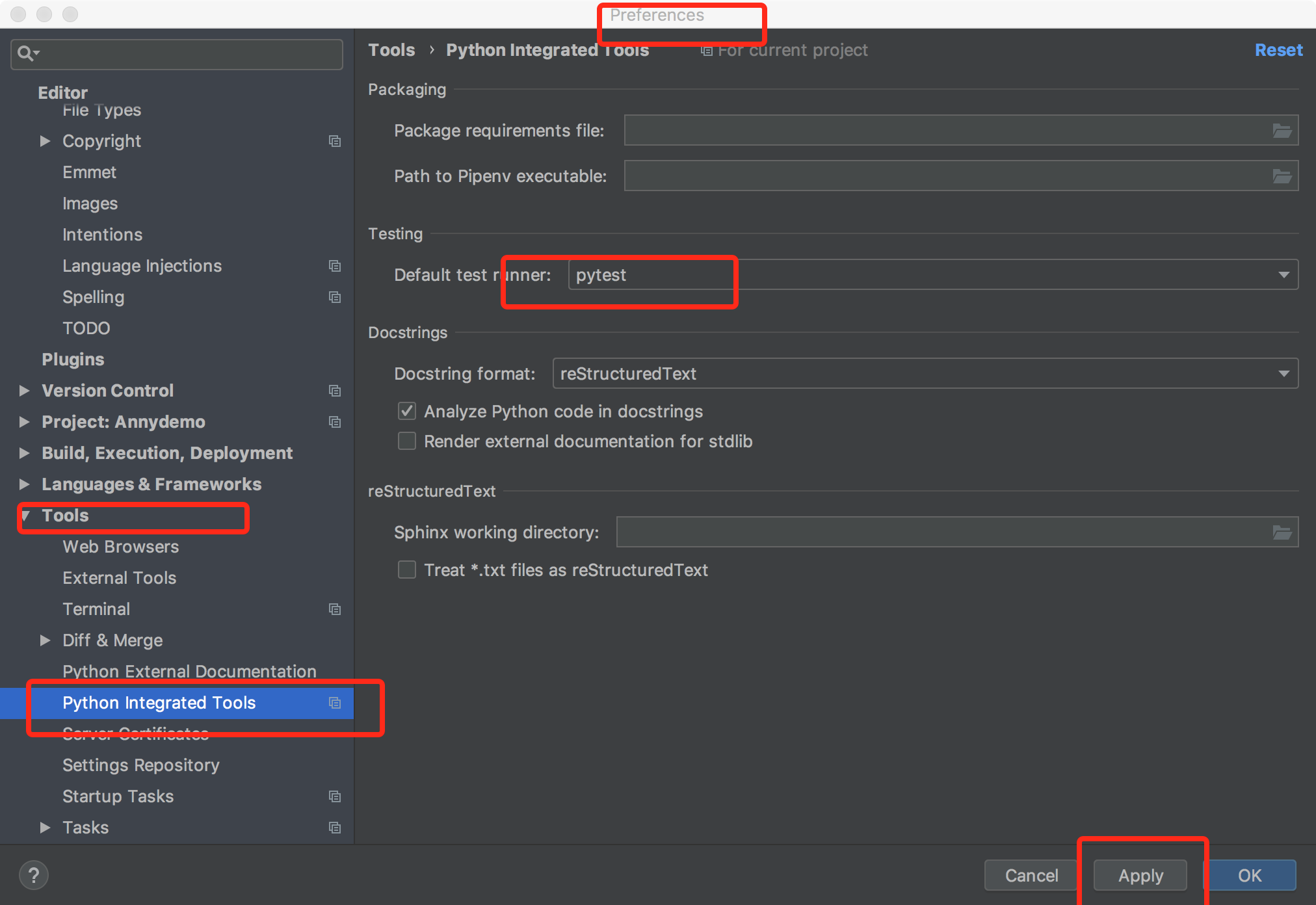Click the For current project icon
The width and height of the screenshot is (1316, 905).
click(706, 50)
